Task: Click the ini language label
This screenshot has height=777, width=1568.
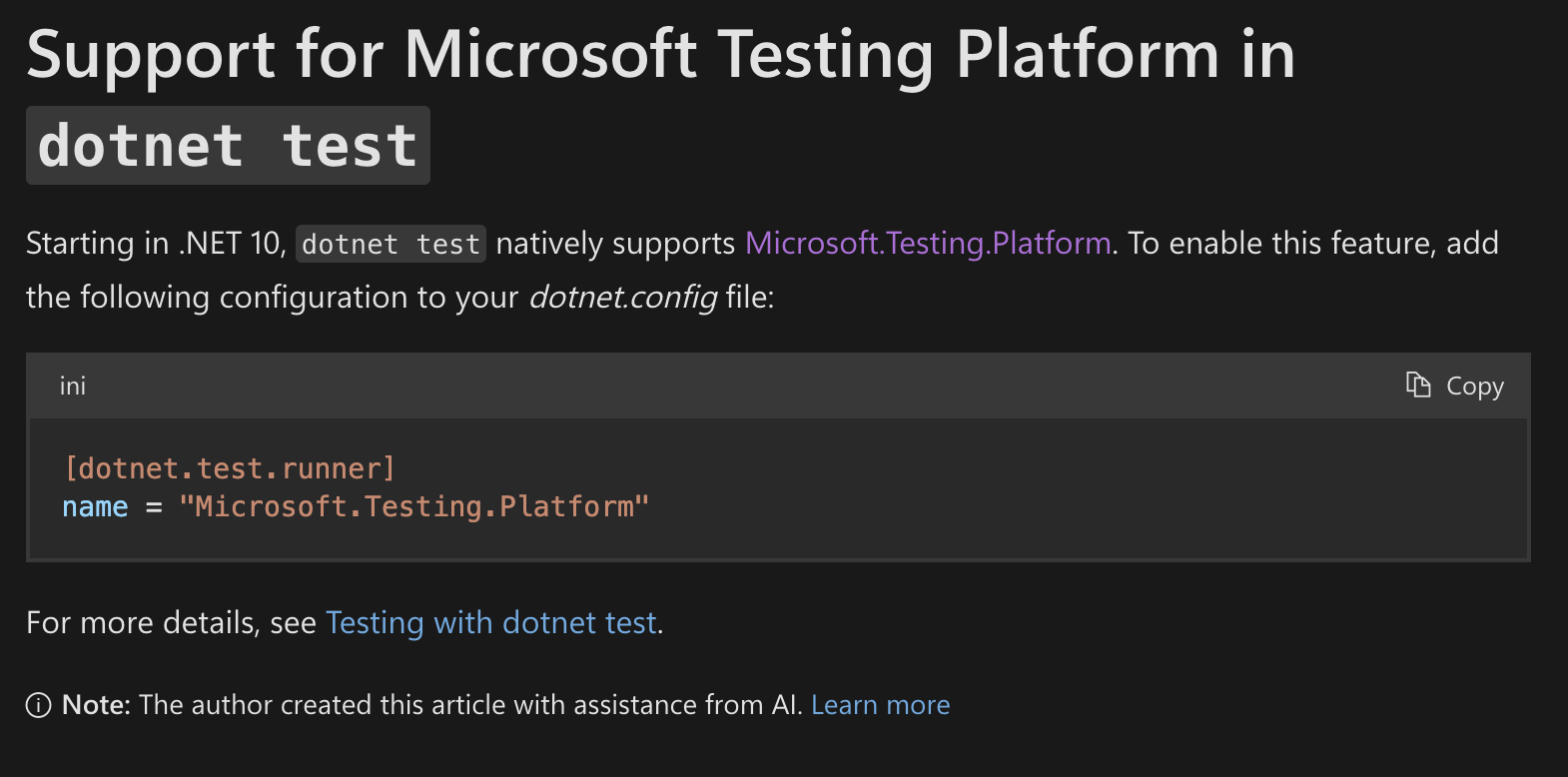Action: [73, 386]
